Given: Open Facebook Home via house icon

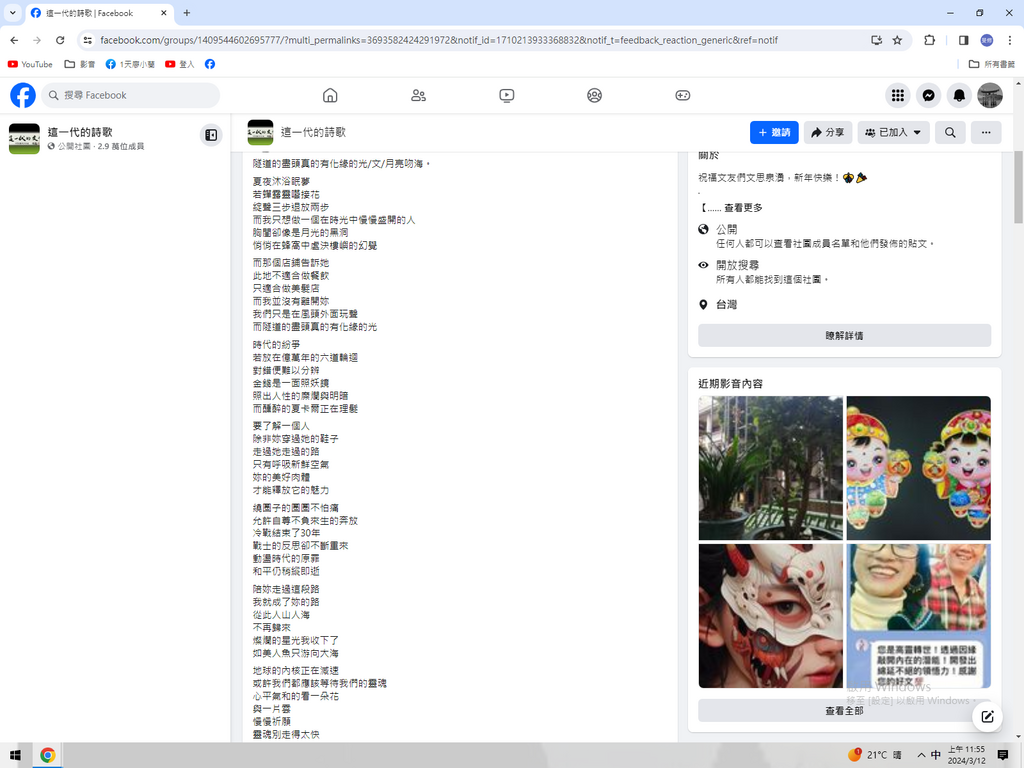Looking at the screenshot, I should [x=330, y=95].
